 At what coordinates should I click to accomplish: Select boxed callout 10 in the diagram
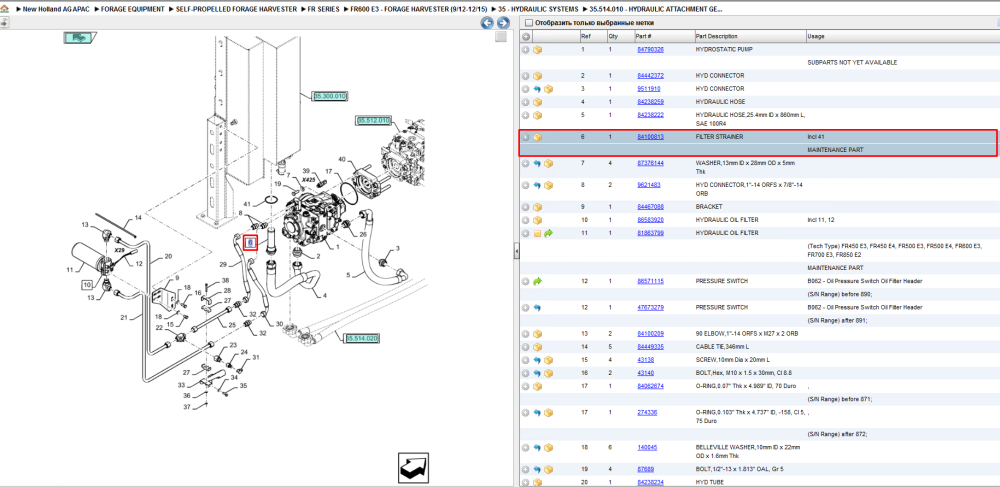click(x=87, y=284)
